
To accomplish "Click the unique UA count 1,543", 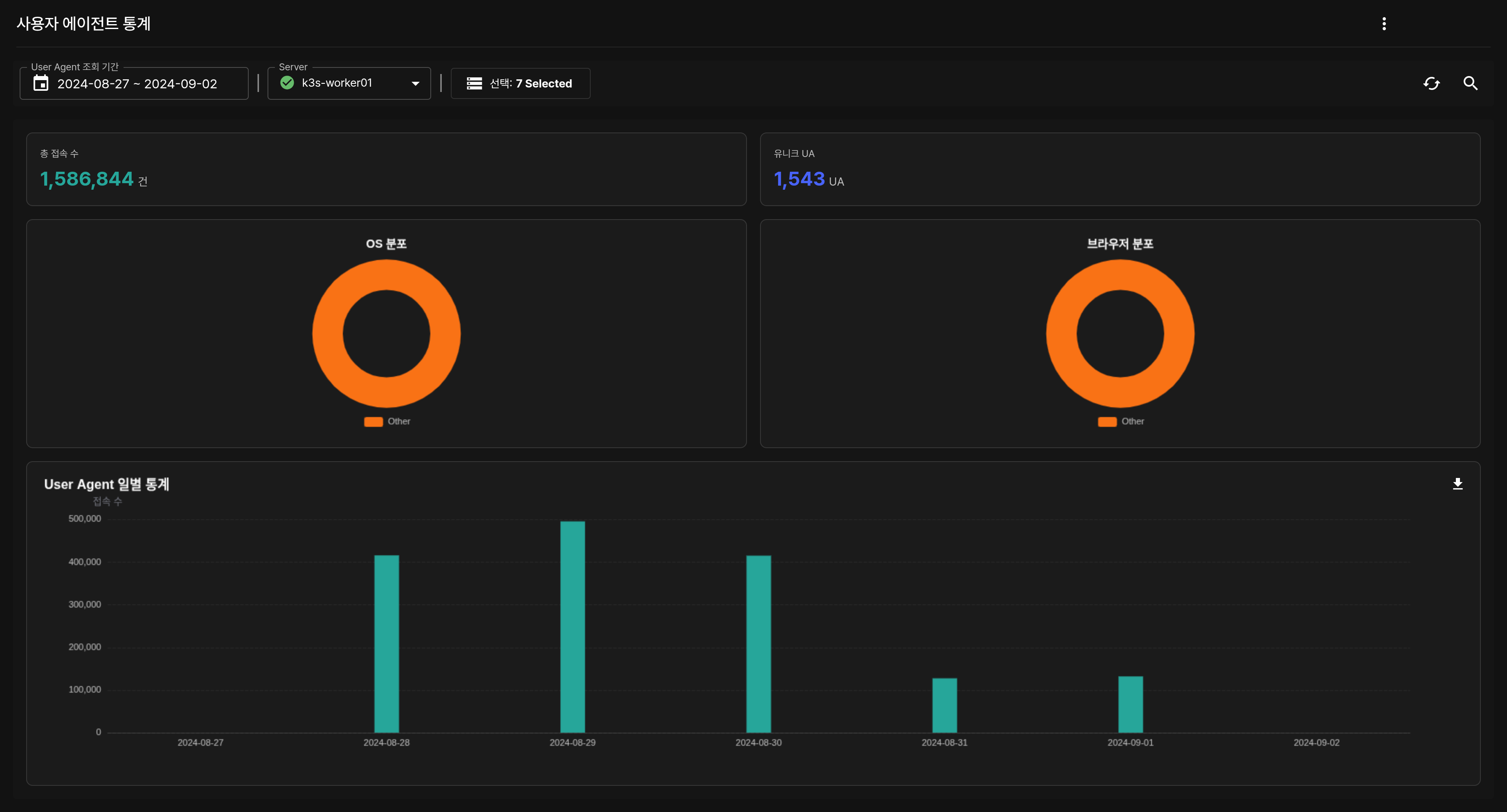I will coord(799,179).
